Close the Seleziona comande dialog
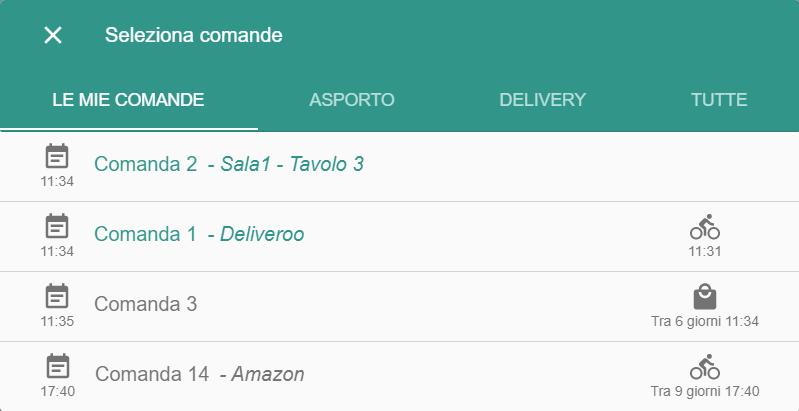The image size is (799, 411). 53,35
